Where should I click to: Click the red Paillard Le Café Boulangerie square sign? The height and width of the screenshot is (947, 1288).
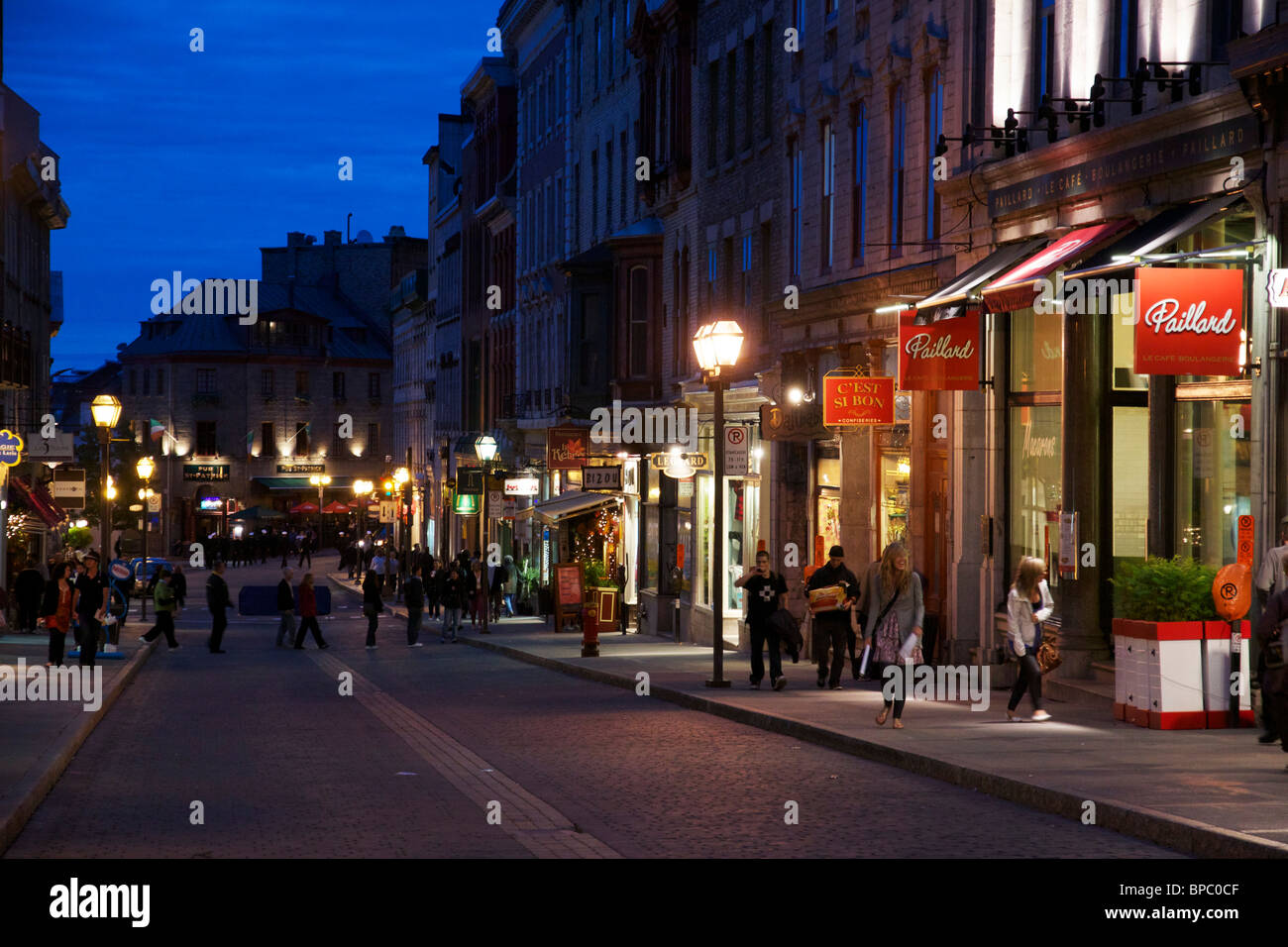coord(1188,321)
